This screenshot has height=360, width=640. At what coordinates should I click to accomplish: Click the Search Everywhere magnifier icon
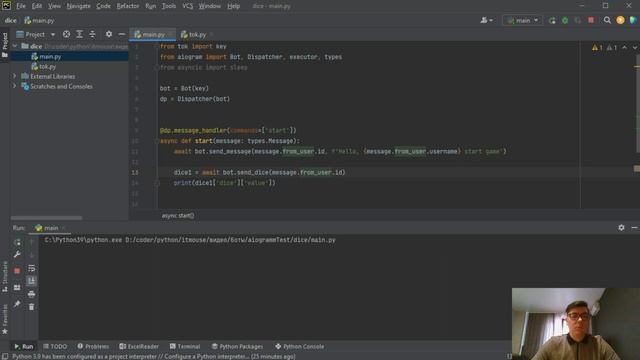pyautogui.click(x=607, y=20)
